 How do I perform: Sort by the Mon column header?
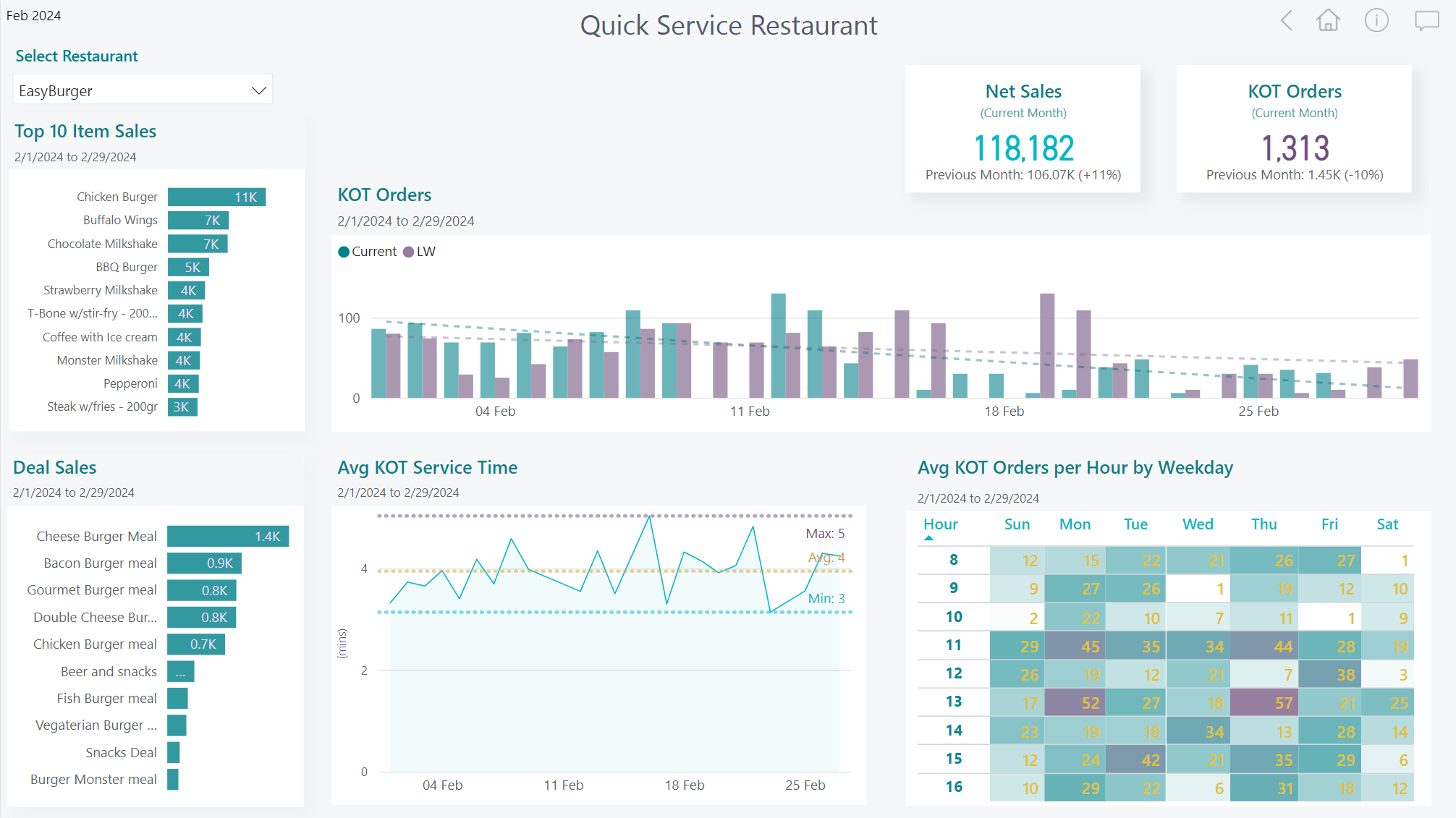pos(1075,524)
